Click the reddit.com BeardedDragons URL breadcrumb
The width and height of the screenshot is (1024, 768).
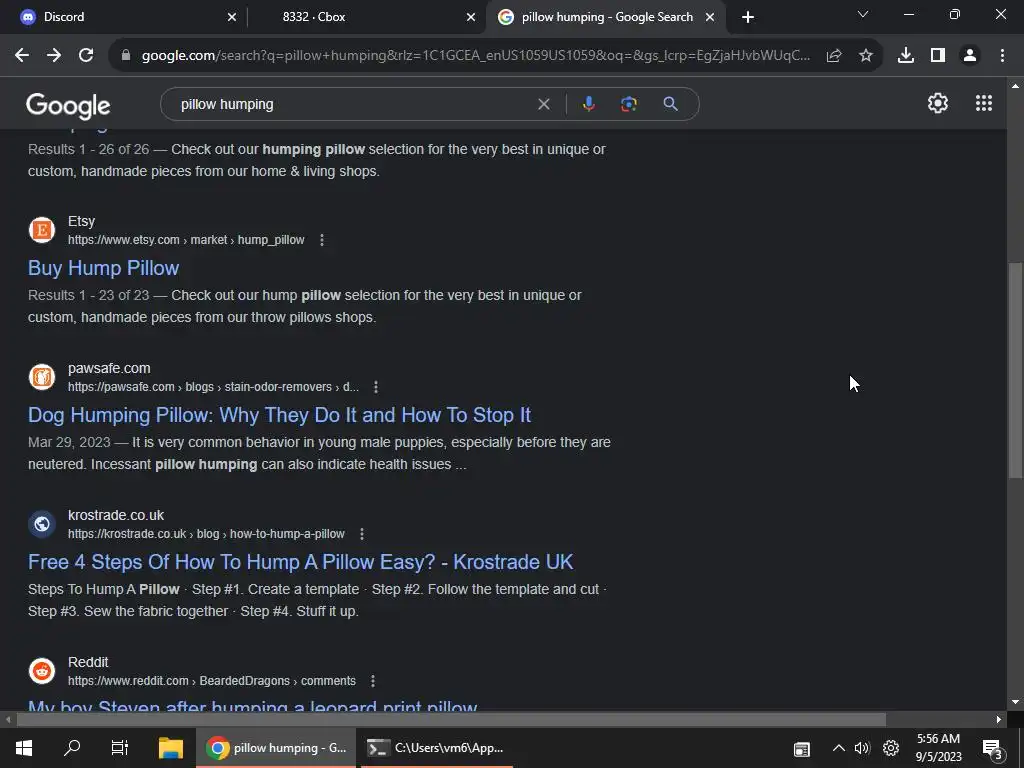coord(212,681)
